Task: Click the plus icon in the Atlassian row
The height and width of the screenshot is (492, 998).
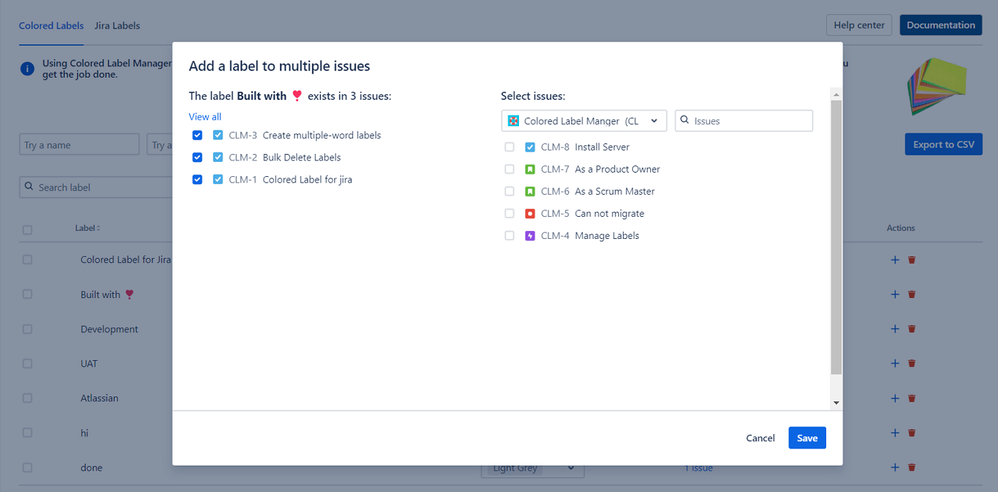Action: [894, 398]
